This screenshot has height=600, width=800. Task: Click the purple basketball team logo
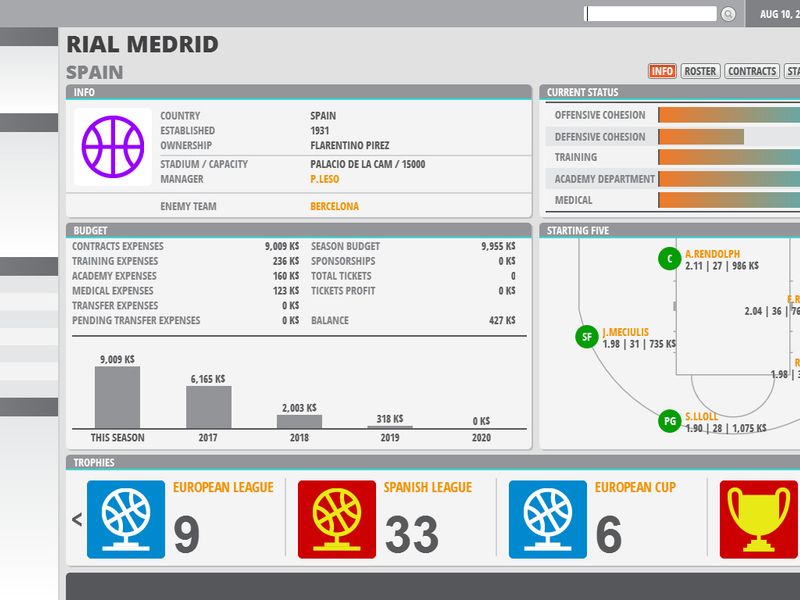(113, 146)
